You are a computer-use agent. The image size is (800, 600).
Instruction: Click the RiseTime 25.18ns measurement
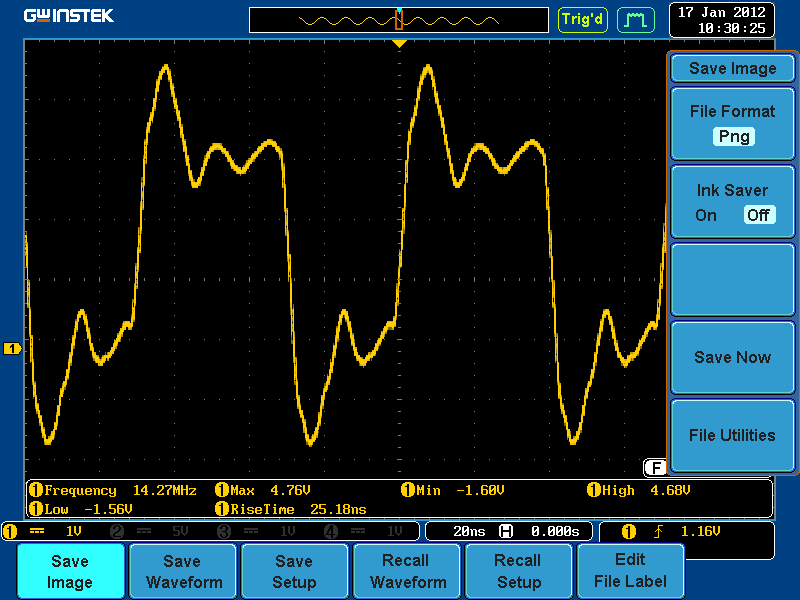coord(290,509)
